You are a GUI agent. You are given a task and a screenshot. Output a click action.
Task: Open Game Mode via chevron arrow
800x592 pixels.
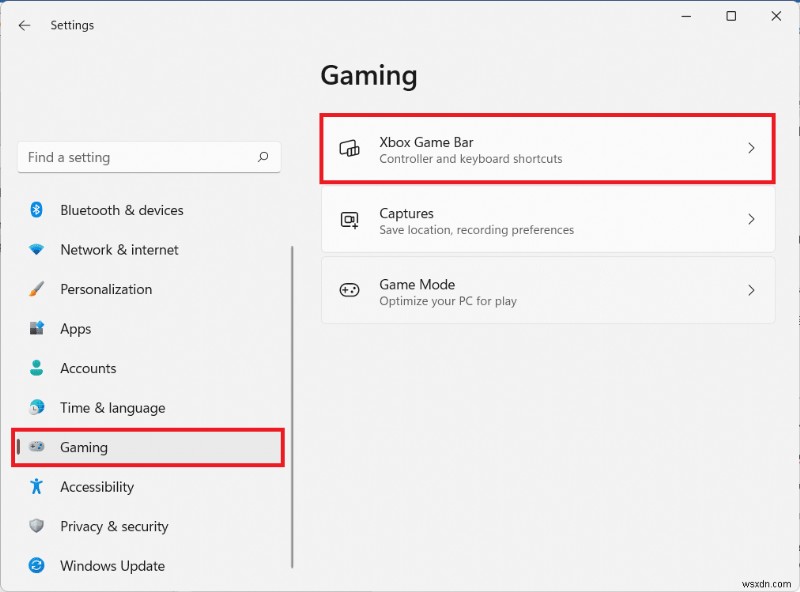752,291
